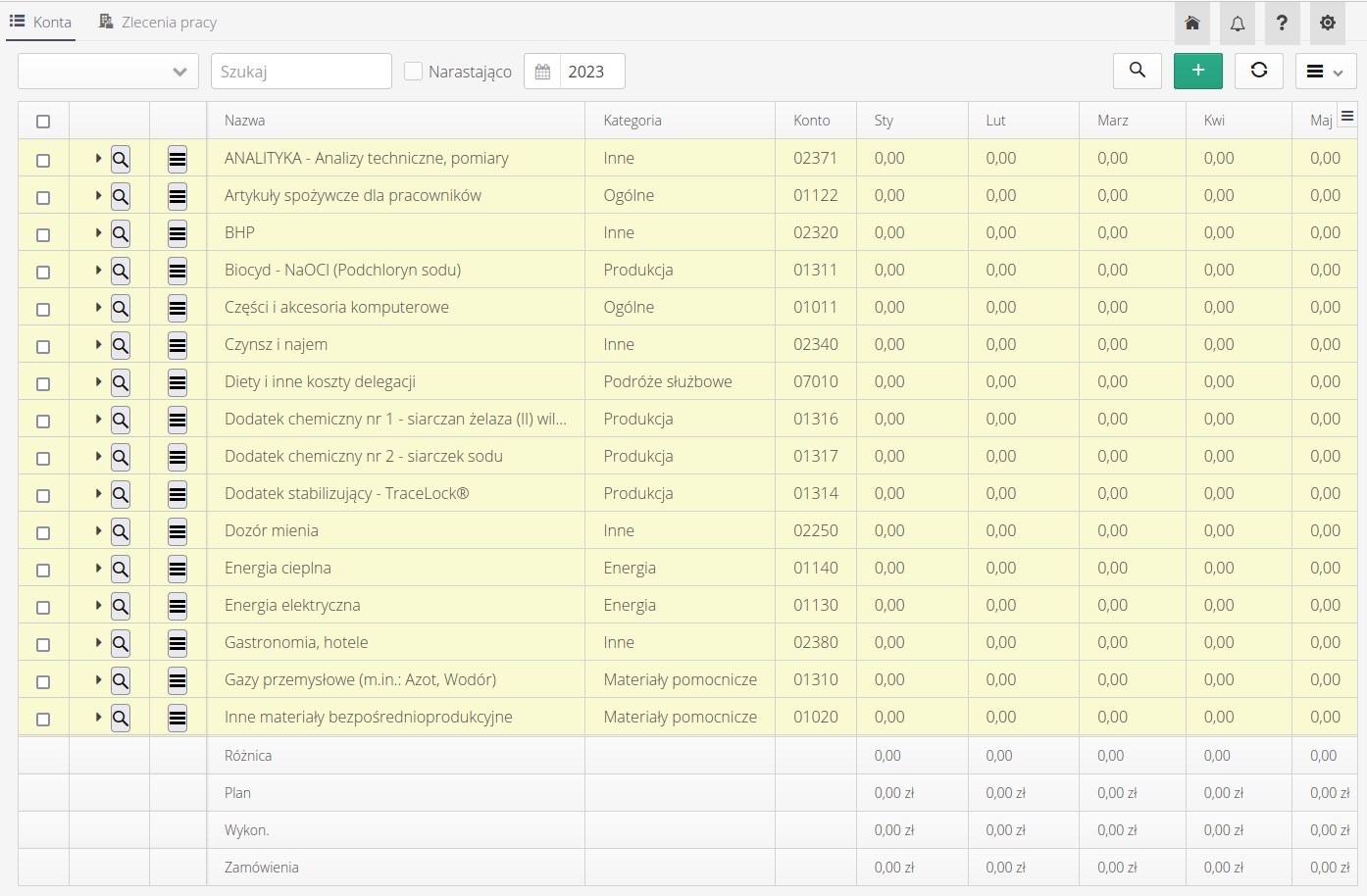
Task: Open the empty dropdown on the left toolbar
Action: pos(108,71)
